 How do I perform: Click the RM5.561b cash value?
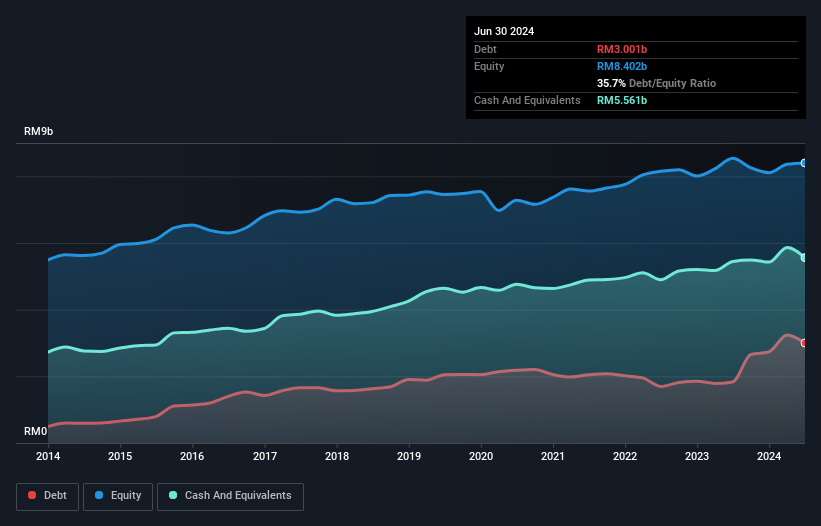(622, 100)
